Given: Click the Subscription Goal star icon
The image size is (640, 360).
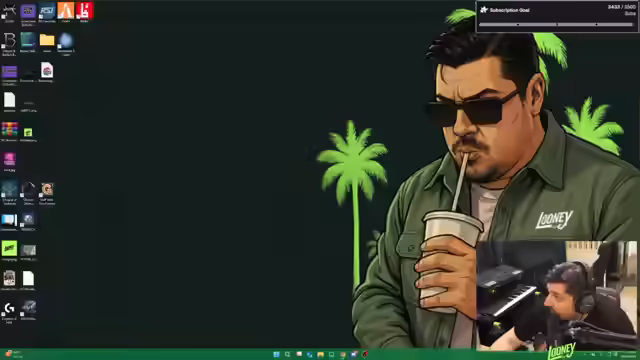Looking at the screenshot, I should (x=484, y=10).
